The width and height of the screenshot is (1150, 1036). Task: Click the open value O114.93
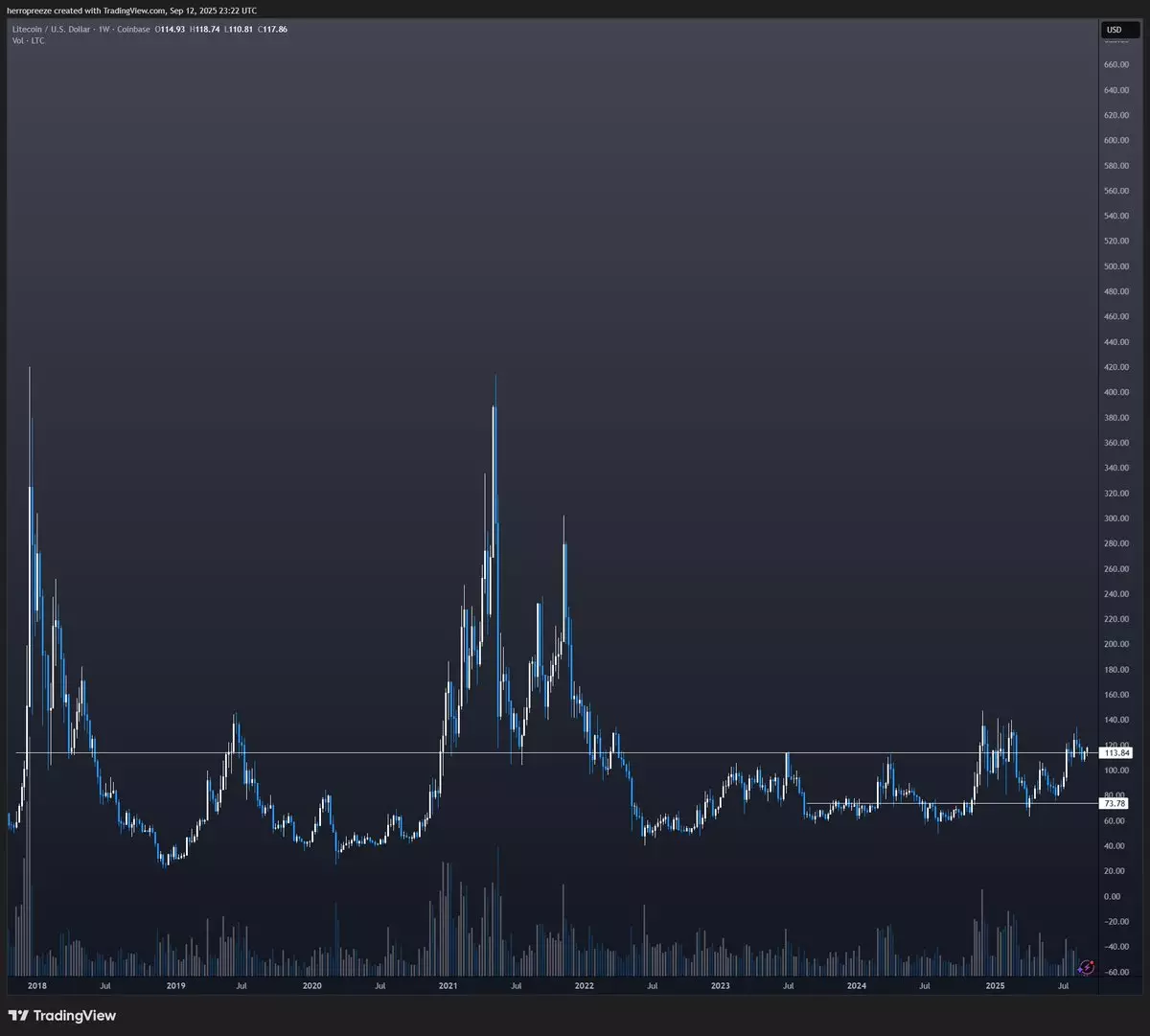click(x=171, y=30)
